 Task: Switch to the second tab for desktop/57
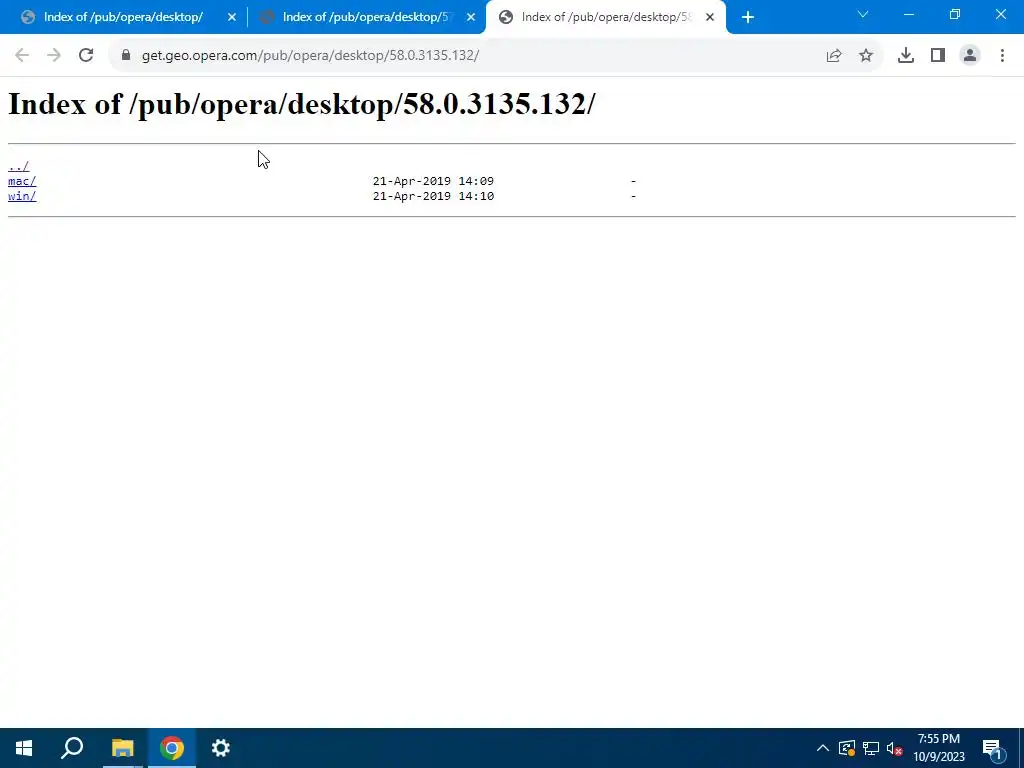click(x=367, y=17)
